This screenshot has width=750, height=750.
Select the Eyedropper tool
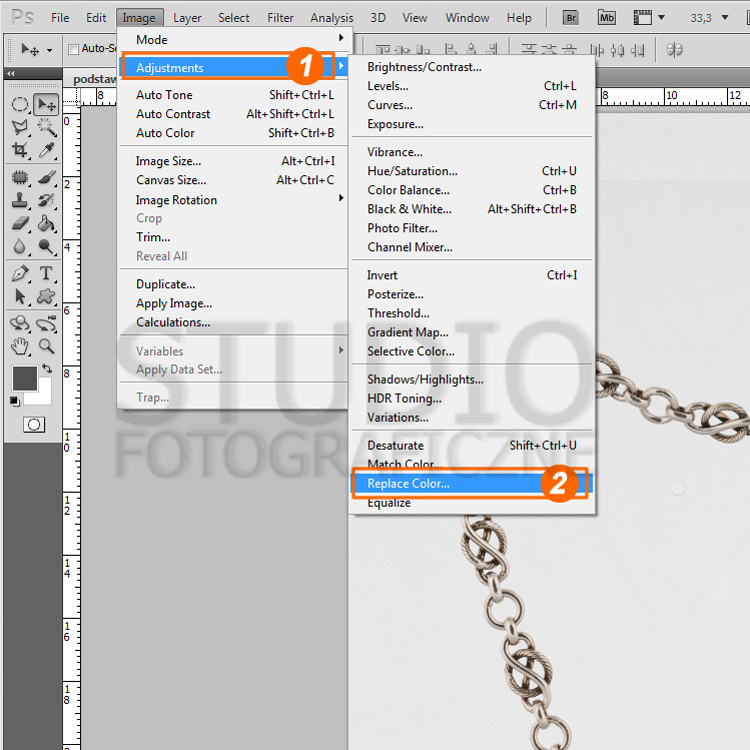pos(46,150)
